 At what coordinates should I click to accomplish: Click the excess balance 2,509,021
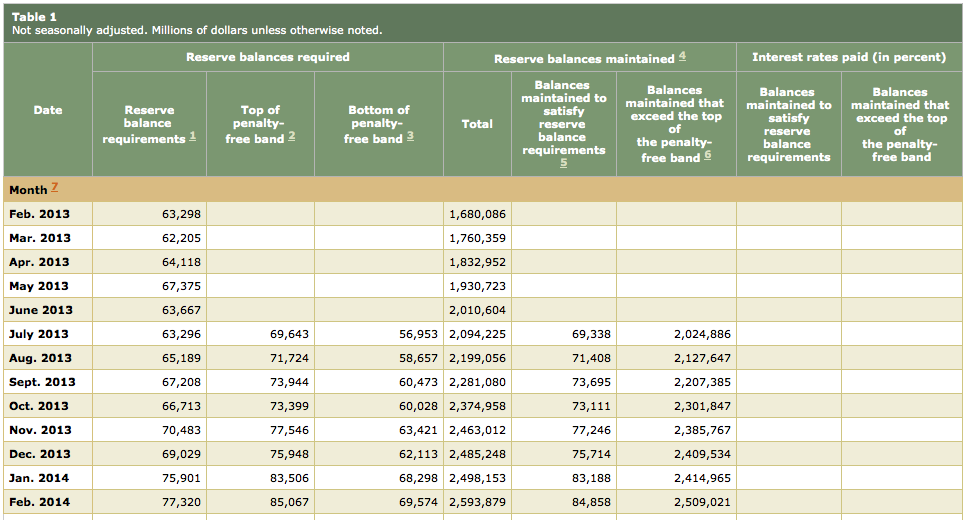[702, 503]
